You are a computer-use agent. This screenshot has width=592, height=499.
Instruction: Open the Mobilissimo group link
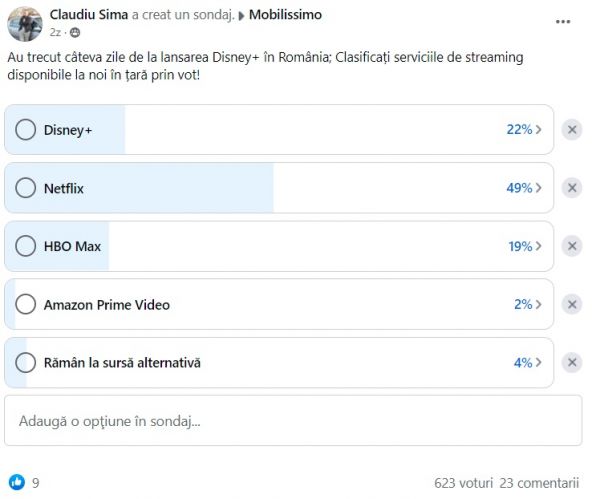pos(285,15)
